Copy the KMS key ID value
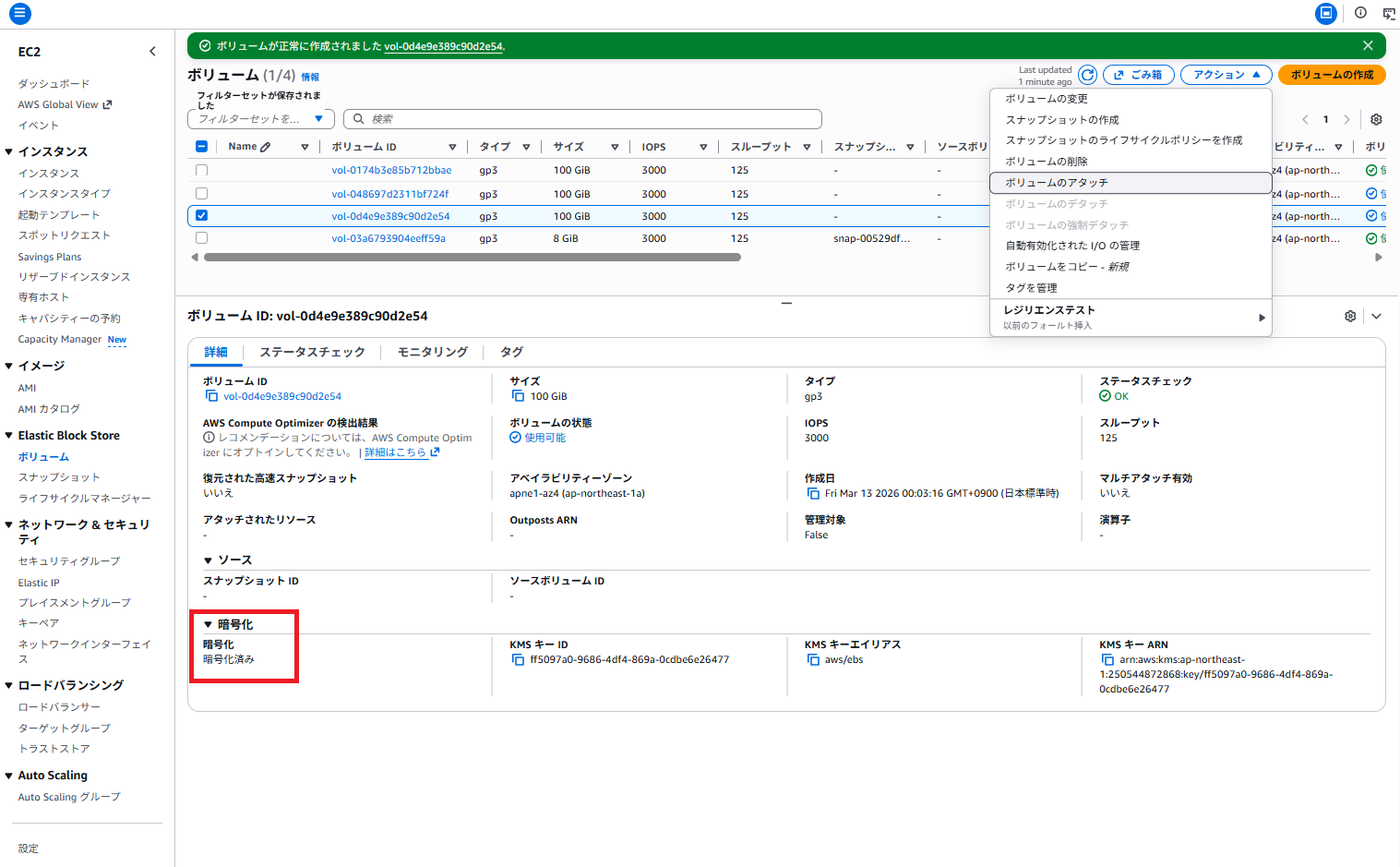Image resolution: width=1400 pixels, height=867 pixels. (518, 659)
